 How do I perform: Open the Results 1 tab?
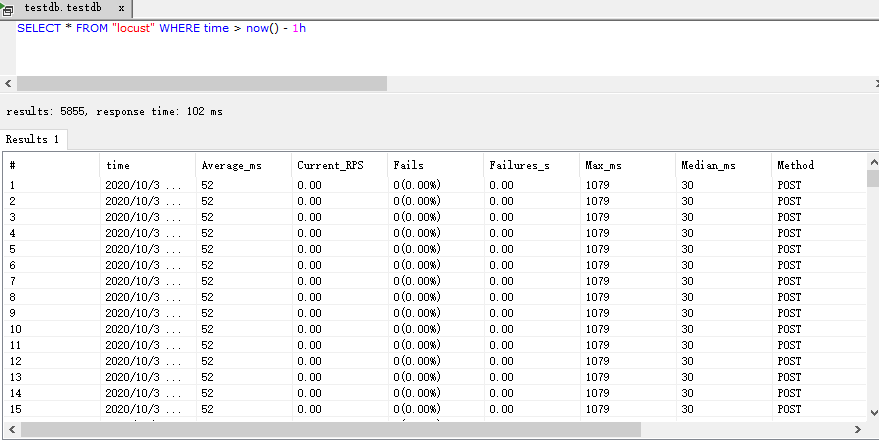coord(33,139)
